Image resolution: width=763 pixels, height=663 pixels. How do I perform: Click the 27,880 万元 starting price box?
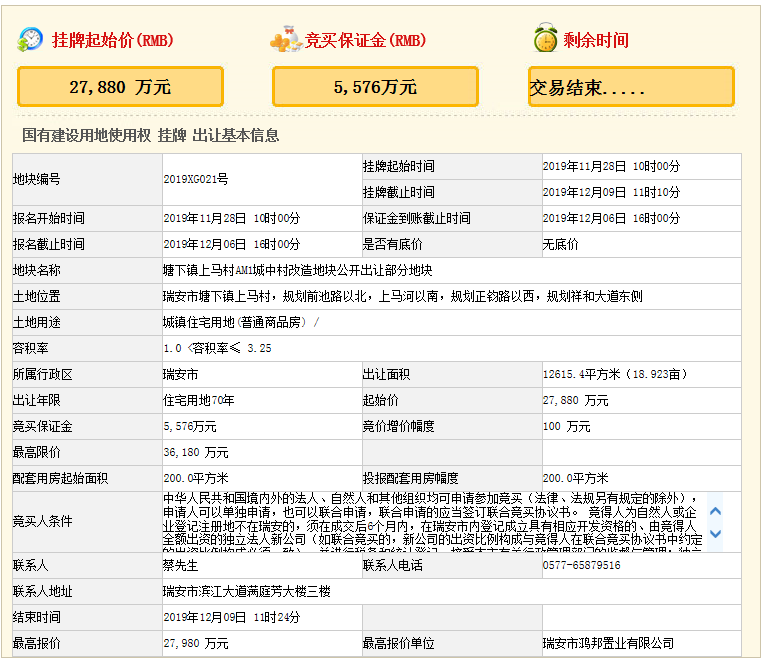pos(120,87)
